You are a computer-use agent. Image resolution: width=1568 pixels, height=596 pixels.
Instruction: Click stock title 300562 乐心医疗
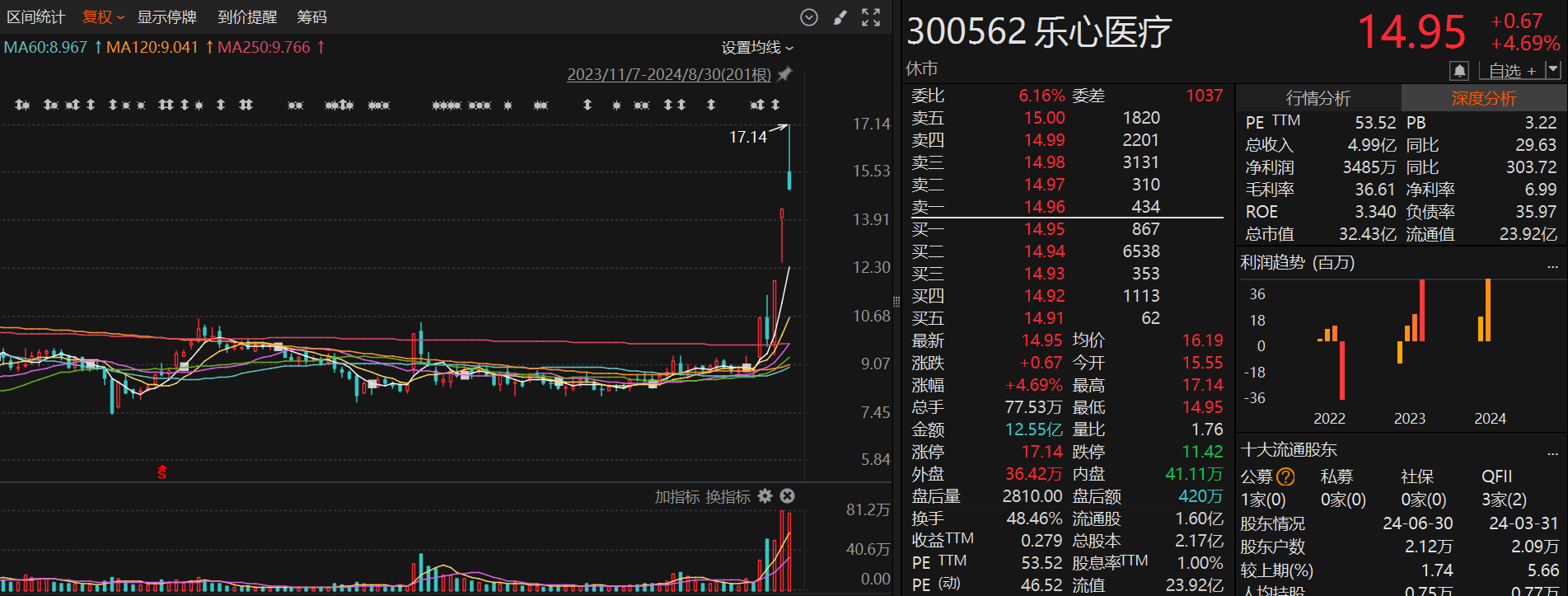click(1039, 32)
